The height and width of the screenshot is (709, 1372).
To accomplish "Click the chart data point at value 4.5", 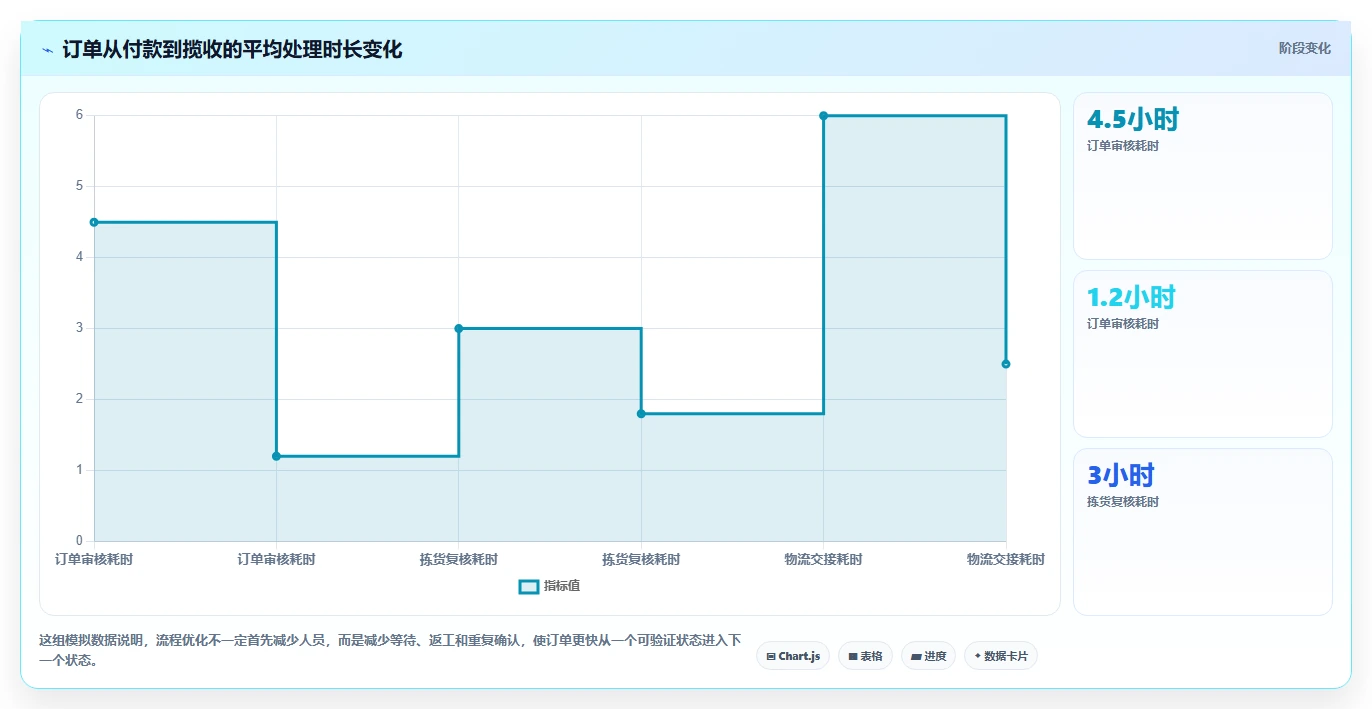I will click(x=94, y=222).
